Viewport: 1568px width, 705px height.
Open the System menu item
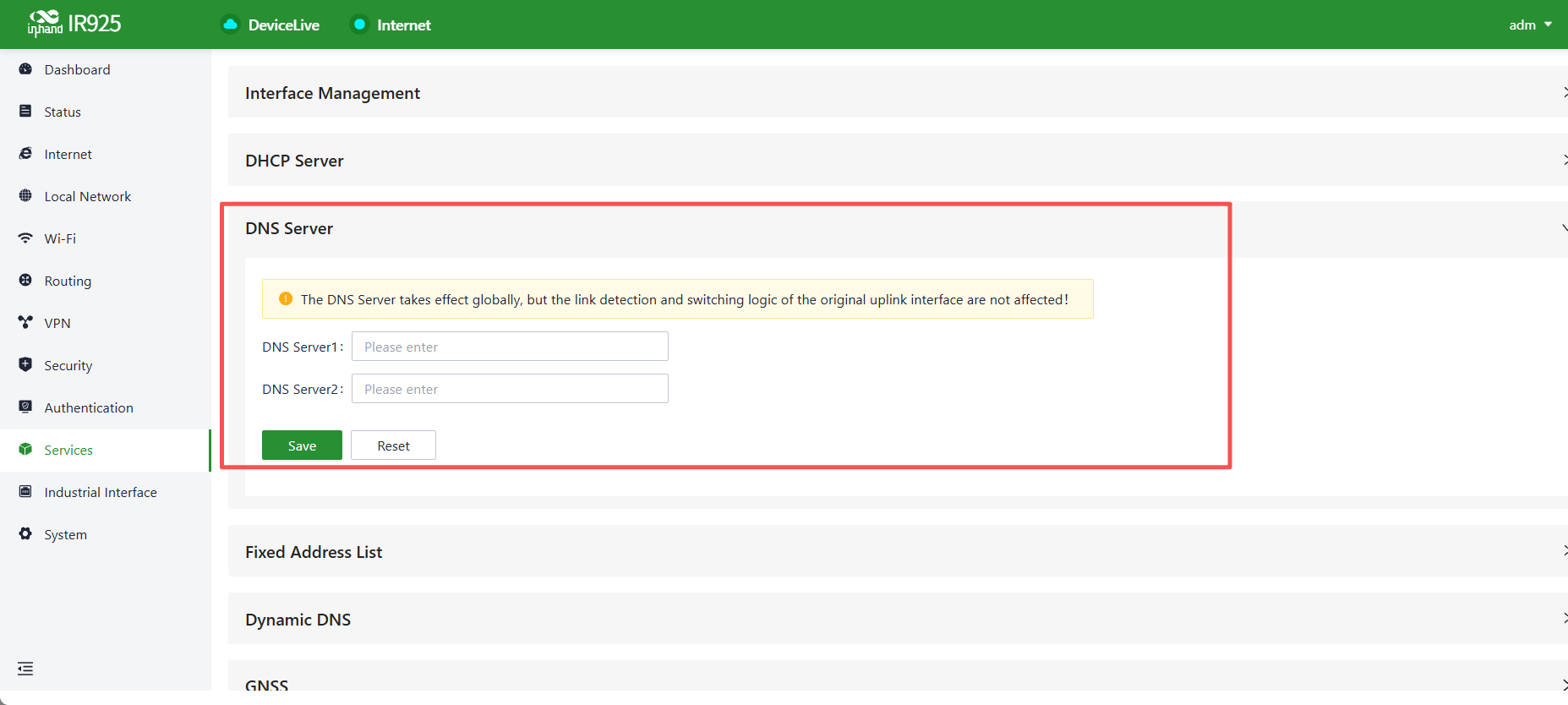point(105,534)
